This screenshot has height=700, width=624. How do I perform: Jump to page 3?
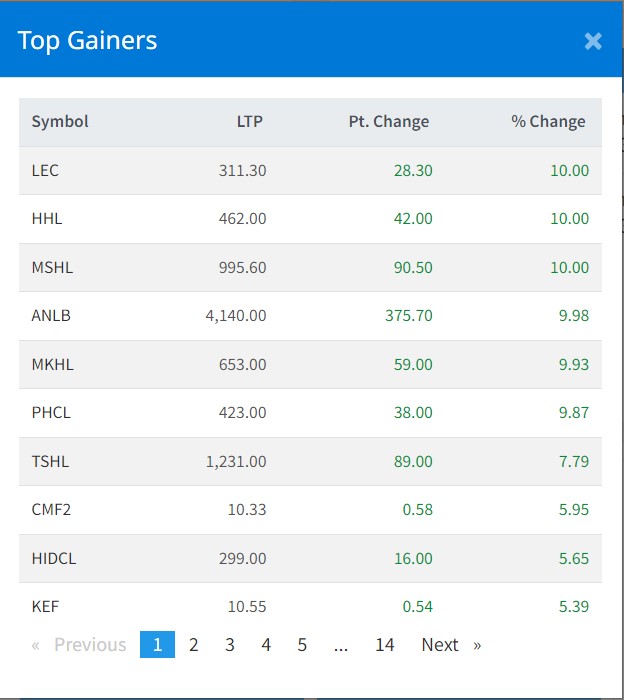pyautogui.click(x=230, y=645)
